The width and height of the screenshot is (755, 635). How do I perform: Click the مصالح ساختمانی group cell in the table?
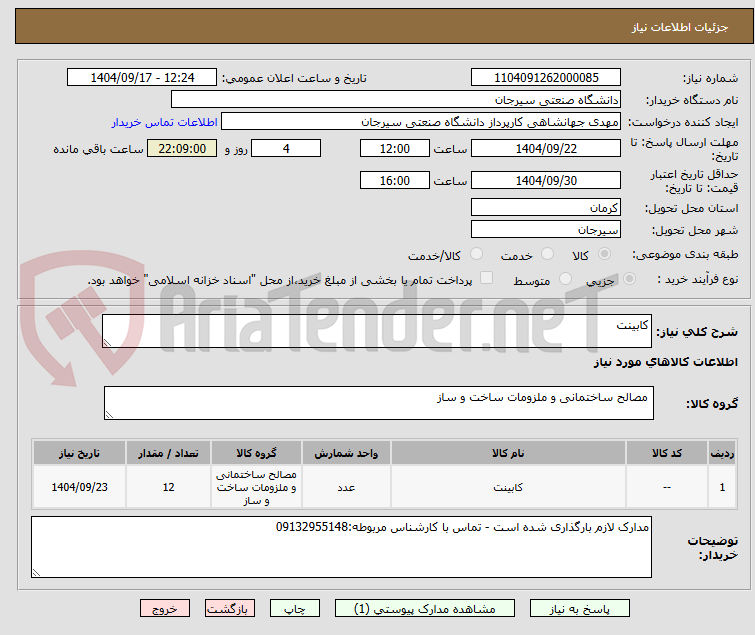[256, 487]
